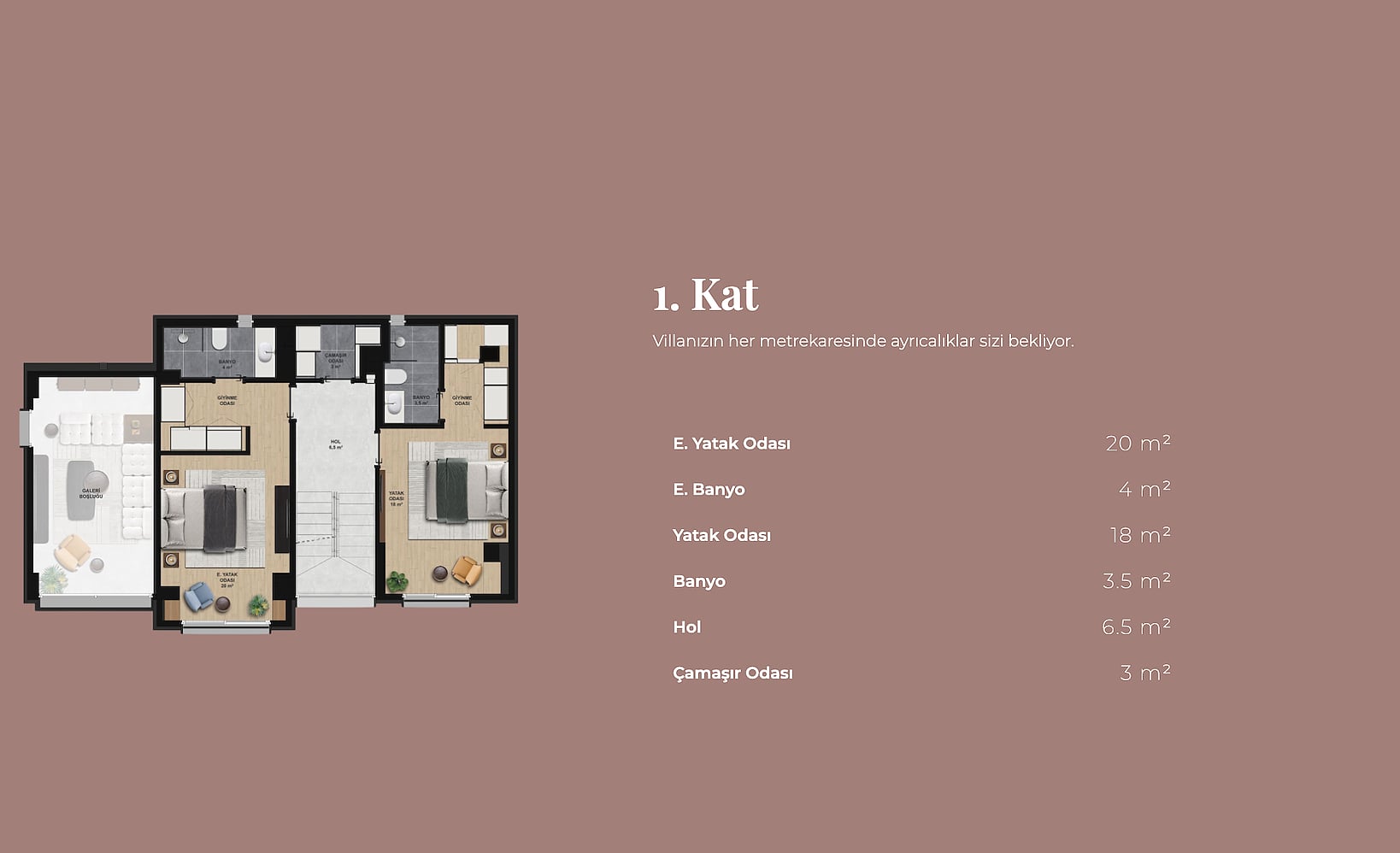Click the bed with the green blanket
Image resolution: width=1400 pixels, height=853 pixels.
click(468, 490)
